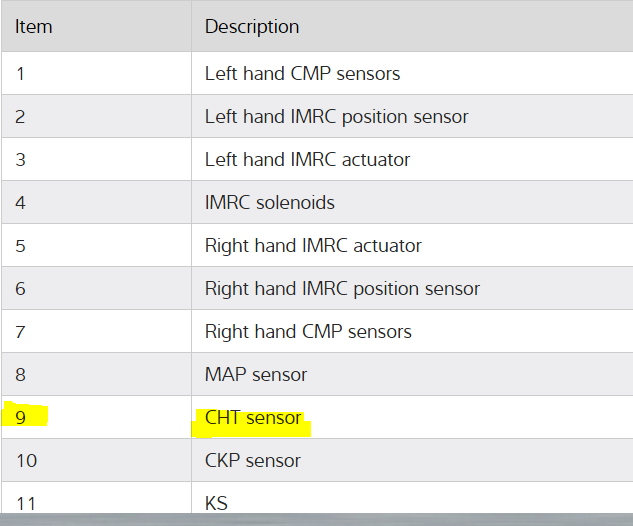Click the Right hand CMP sensors description

(308, 332)
